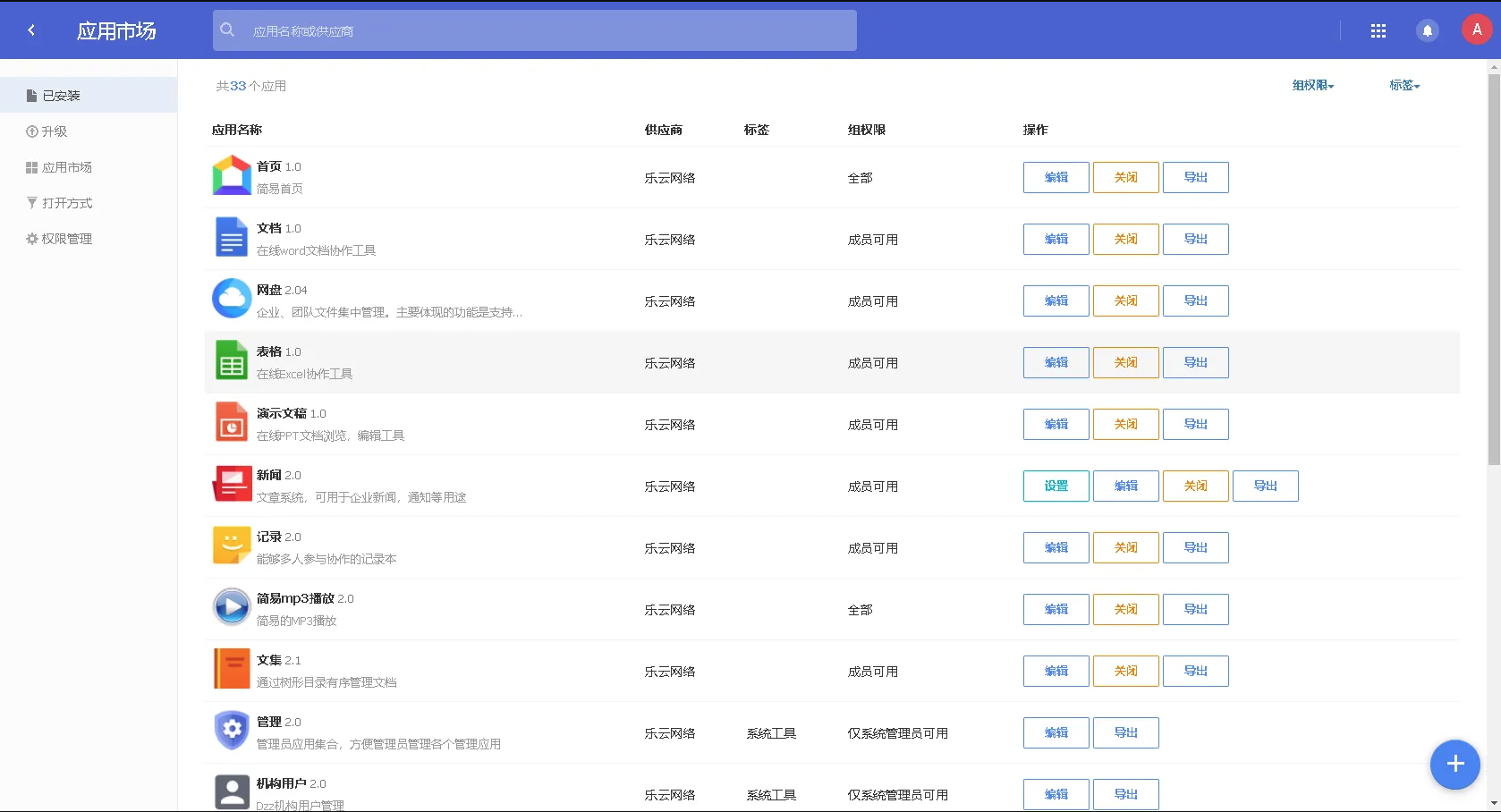The height and width of the screenshot is (812, 1501).
Task: Focus the 应用名称或供应商 search field
Action: pos(535,30)
